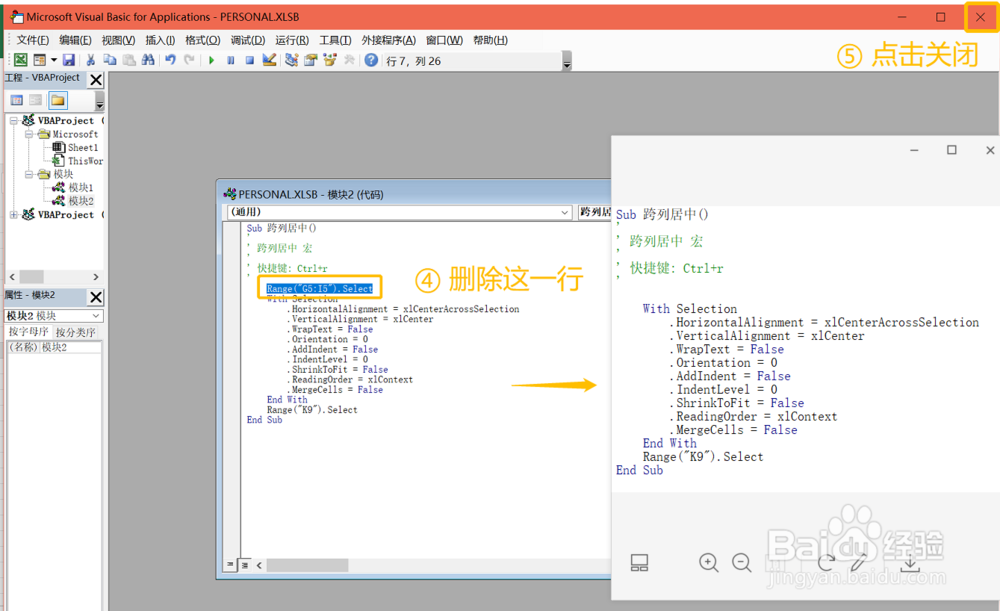Screen dimensions: 1000x611
Task: Collapse the Microsoft objects folder node
Action: click(29, 134)
